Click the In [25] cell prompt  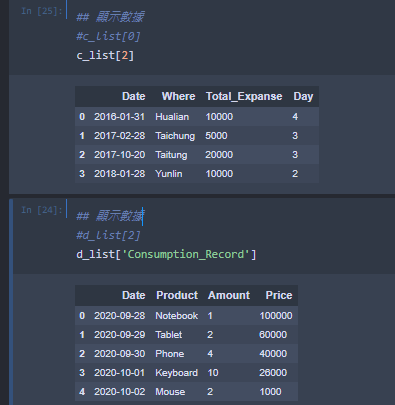42,11
